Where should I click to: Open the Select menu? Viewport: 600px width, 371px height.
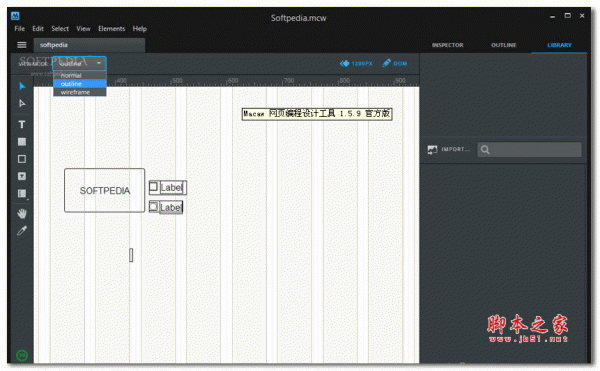60,29
